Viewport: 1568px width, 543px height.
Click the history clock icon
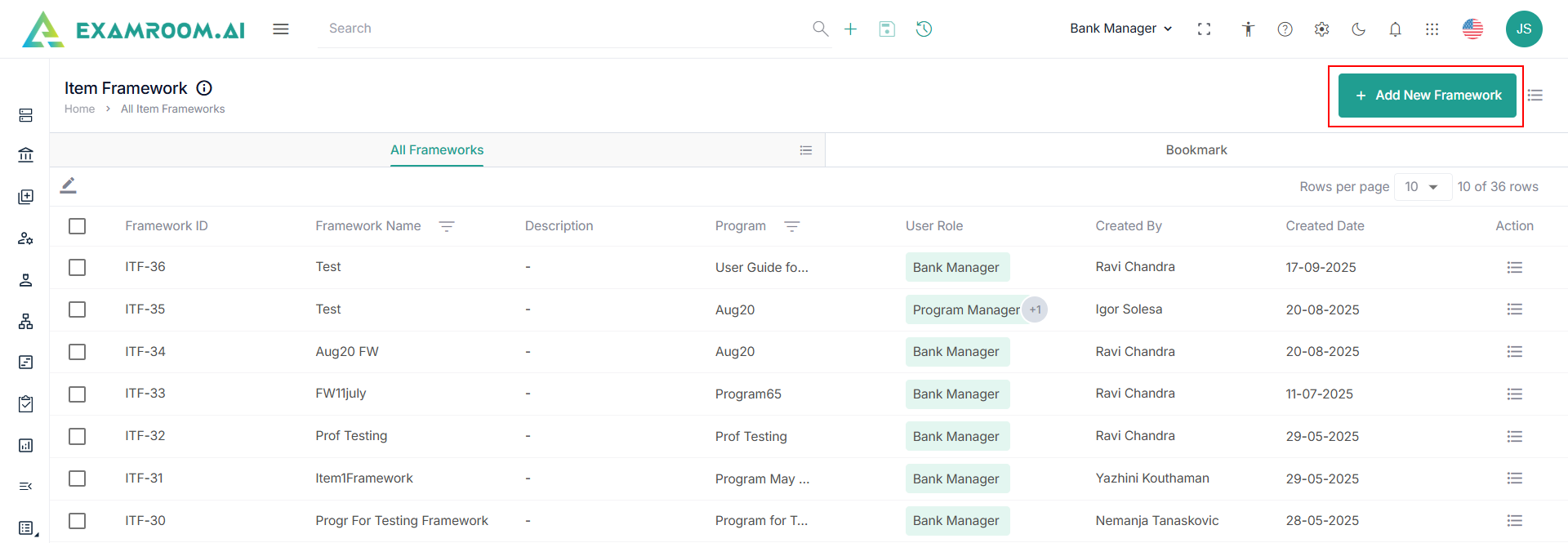924,29
